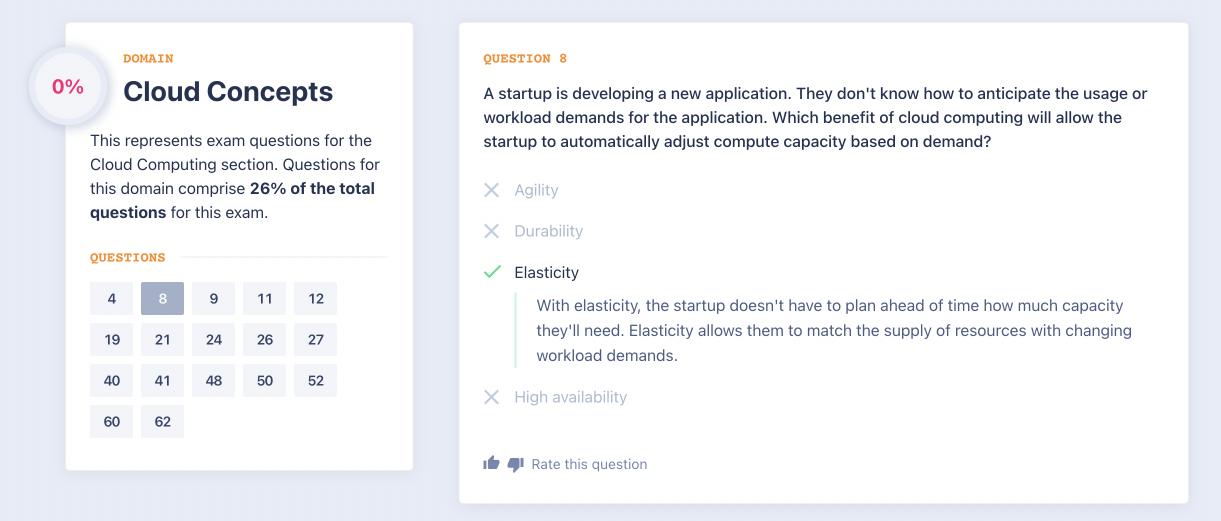
Task: Switch to question 50
Action: 265,380
